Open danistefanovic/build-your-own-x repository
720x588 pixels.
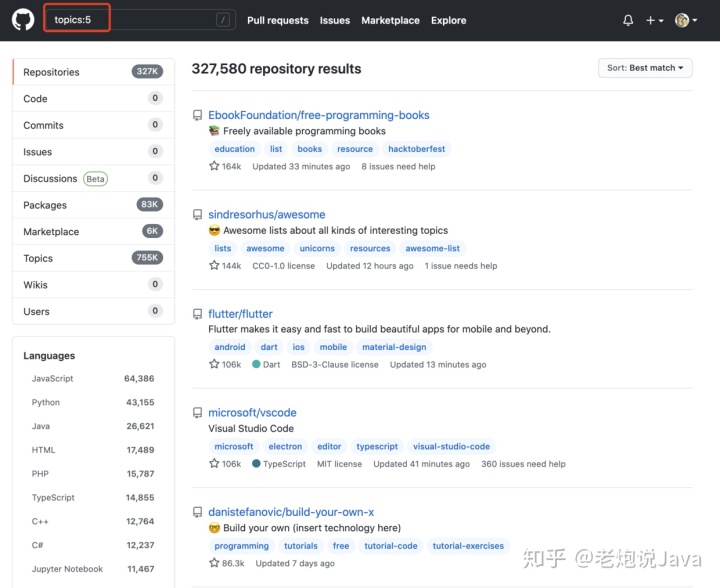[291, 512]
